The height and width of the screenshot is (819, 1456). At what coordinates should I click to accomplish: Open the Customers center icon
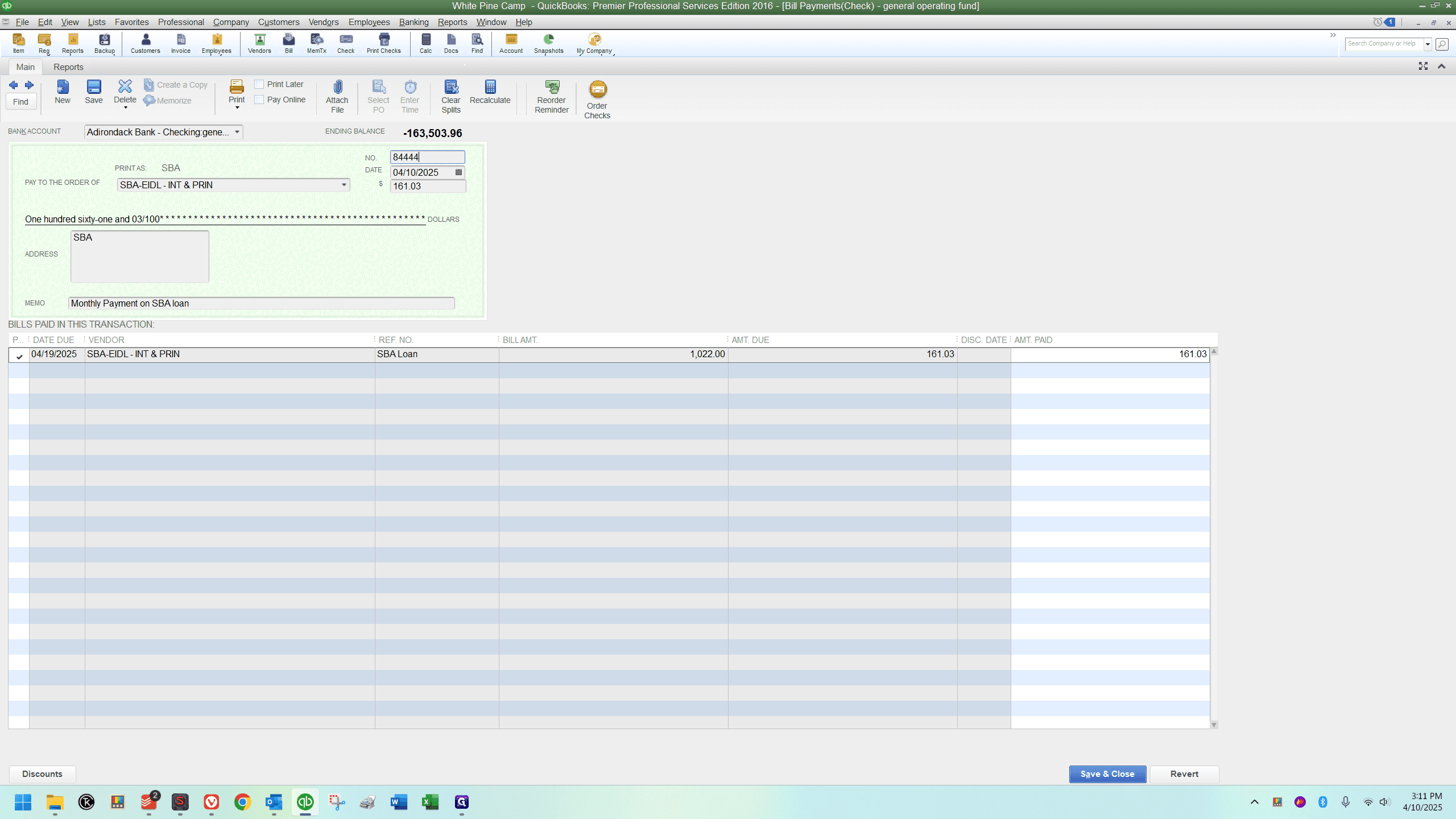146,43
